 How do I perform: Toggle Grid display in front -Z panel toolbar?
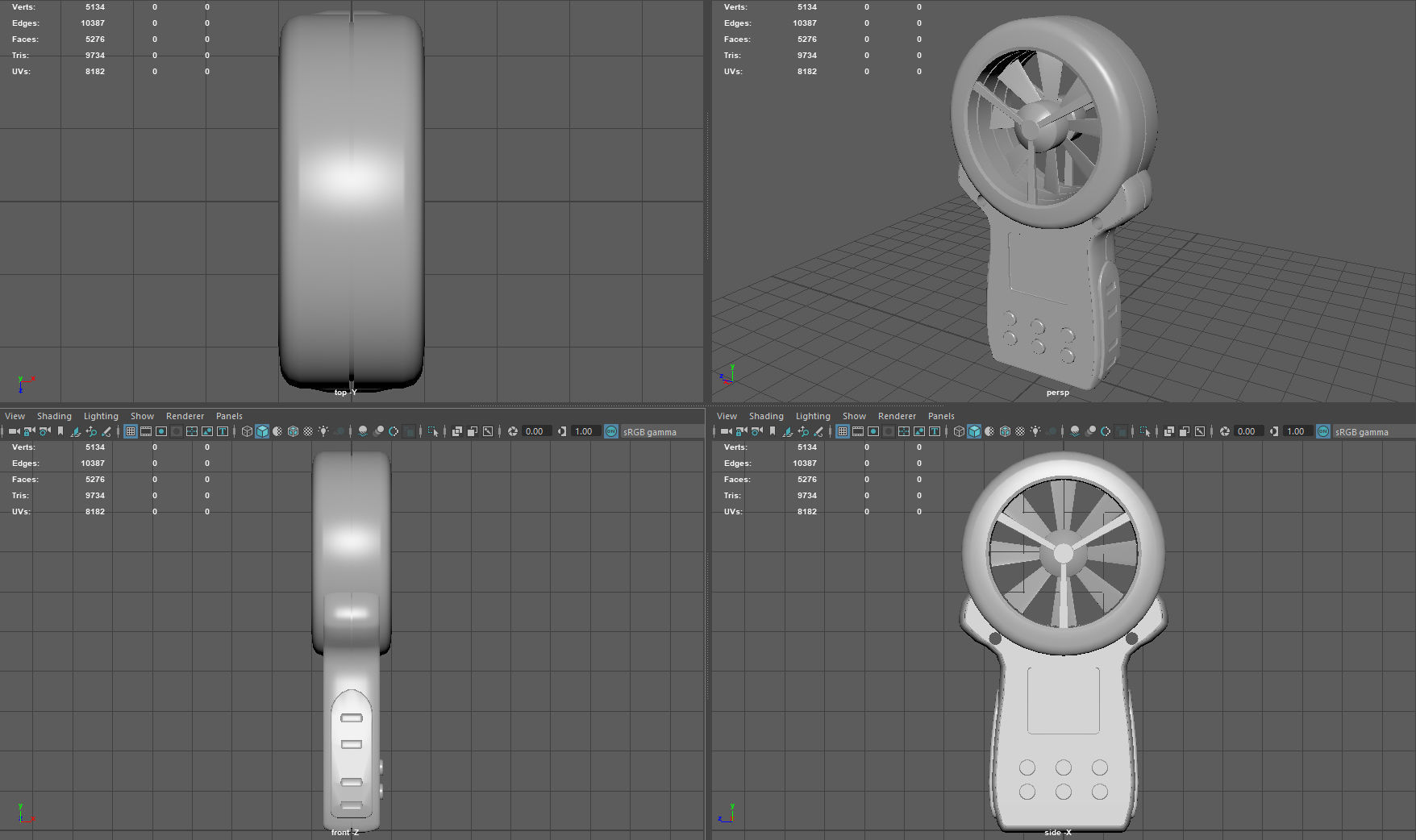[130, 431]
